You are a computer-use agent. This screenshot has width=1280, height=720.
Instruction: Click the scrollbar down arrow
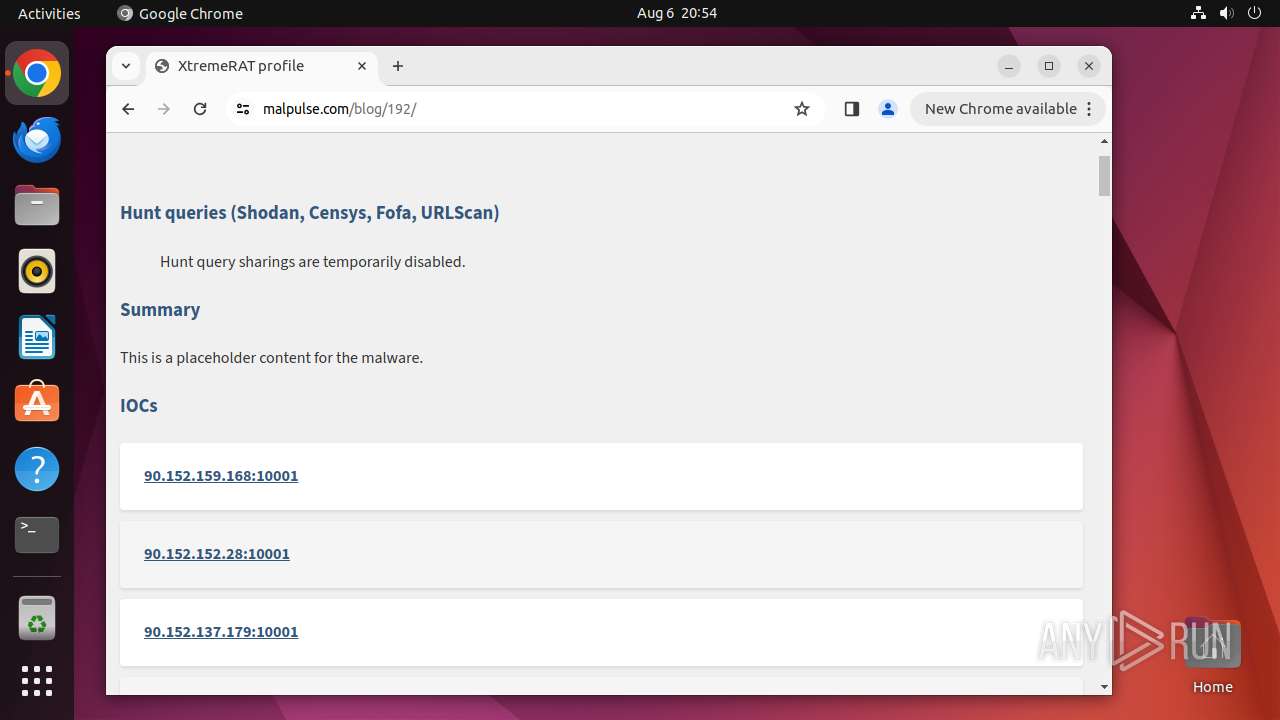coord(1104,687)
